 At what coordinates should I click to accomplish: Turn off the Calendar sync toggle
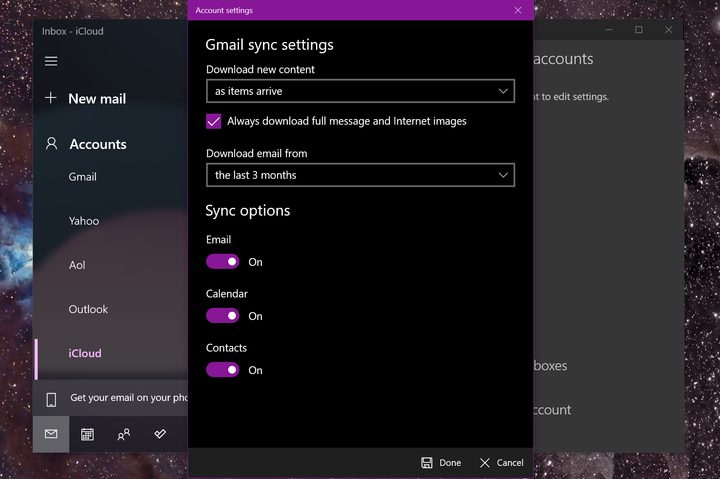223,316
